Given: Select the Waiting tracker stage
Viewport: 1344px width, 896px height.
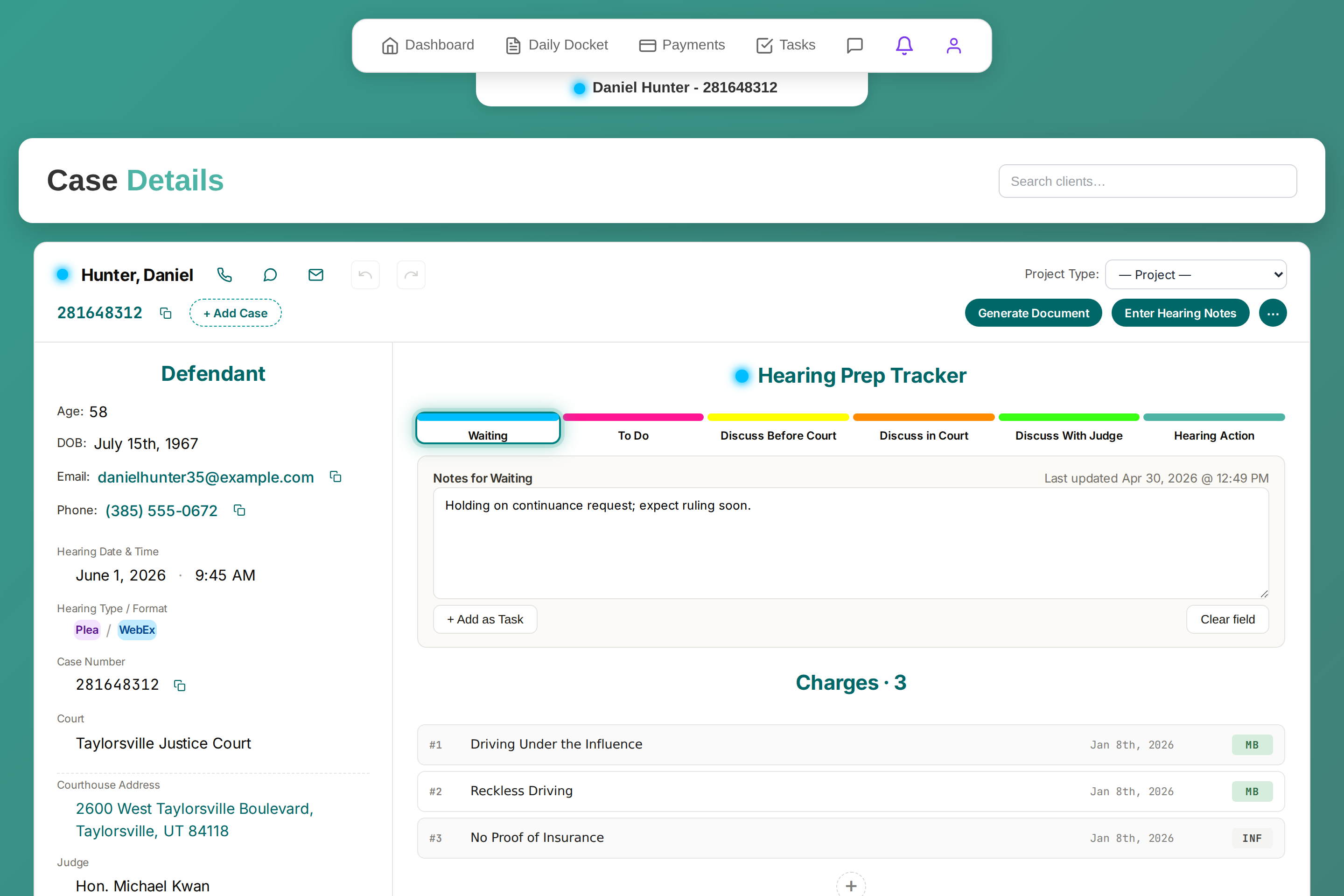Looking at the screenshot, I should point(488,428).
